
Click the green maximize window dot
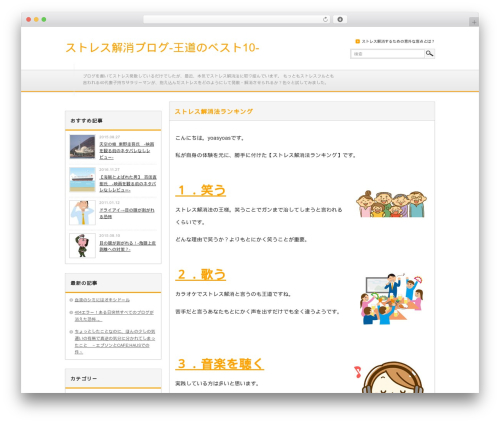click(x=44, y=19)
